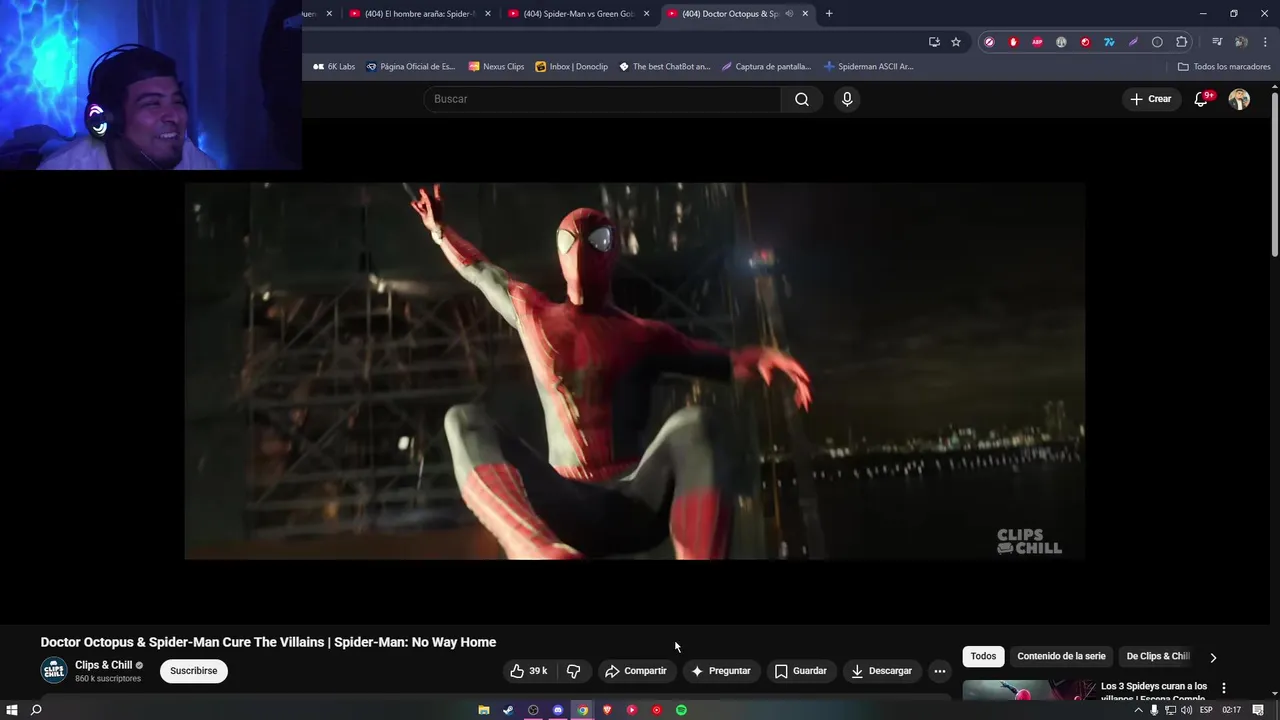This screenshot has height=720, width=1280.
Task: Open a new browser tab with plus
Action: (829, 14)
